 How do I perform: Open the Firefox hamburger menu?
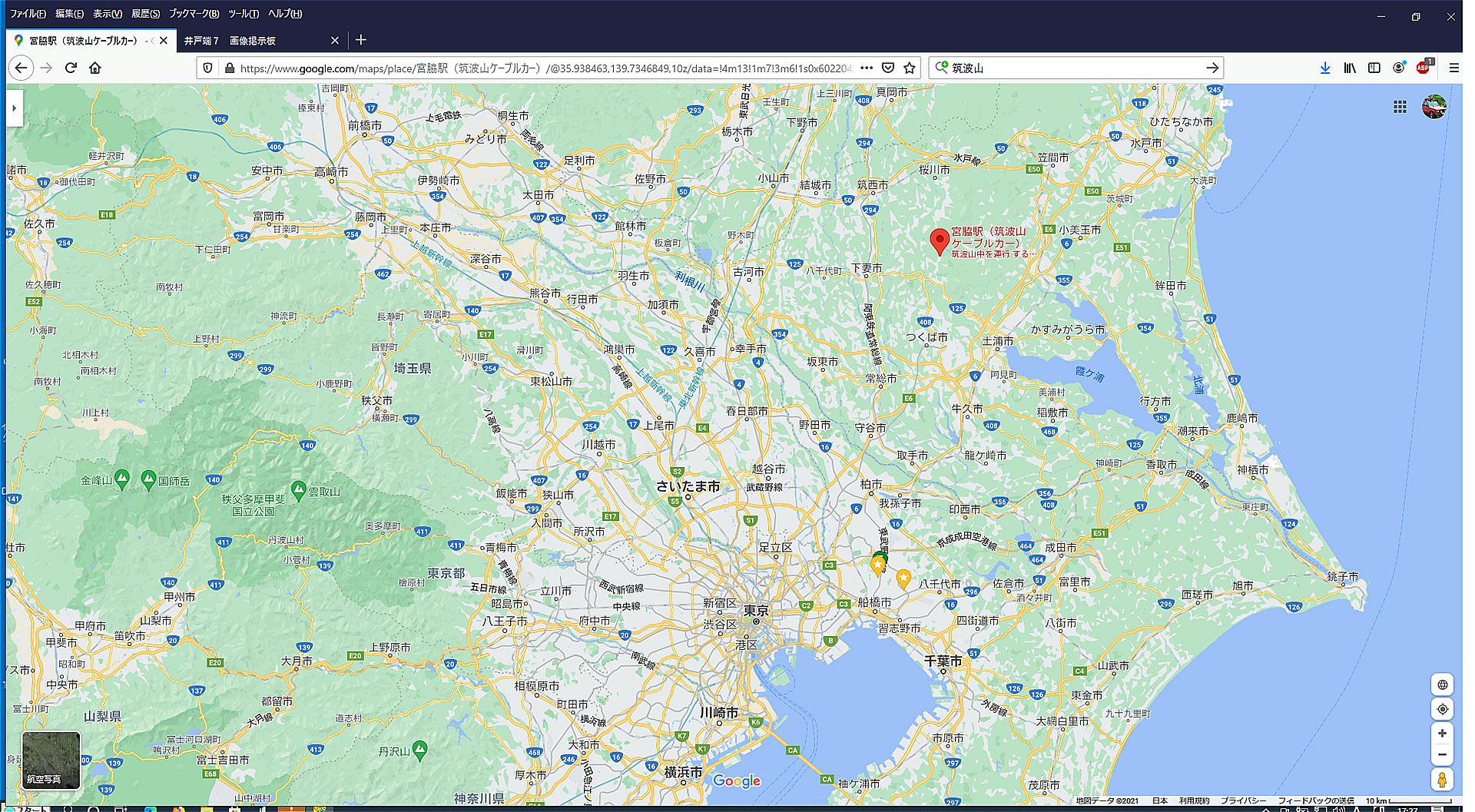point(1453,68)
